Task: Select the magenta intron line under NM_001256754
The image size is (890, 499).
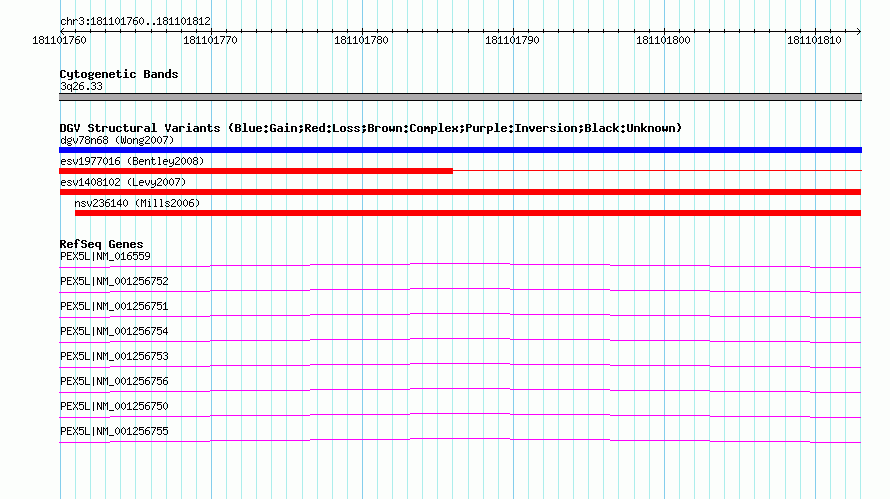Action: click(x=460, y=338)
